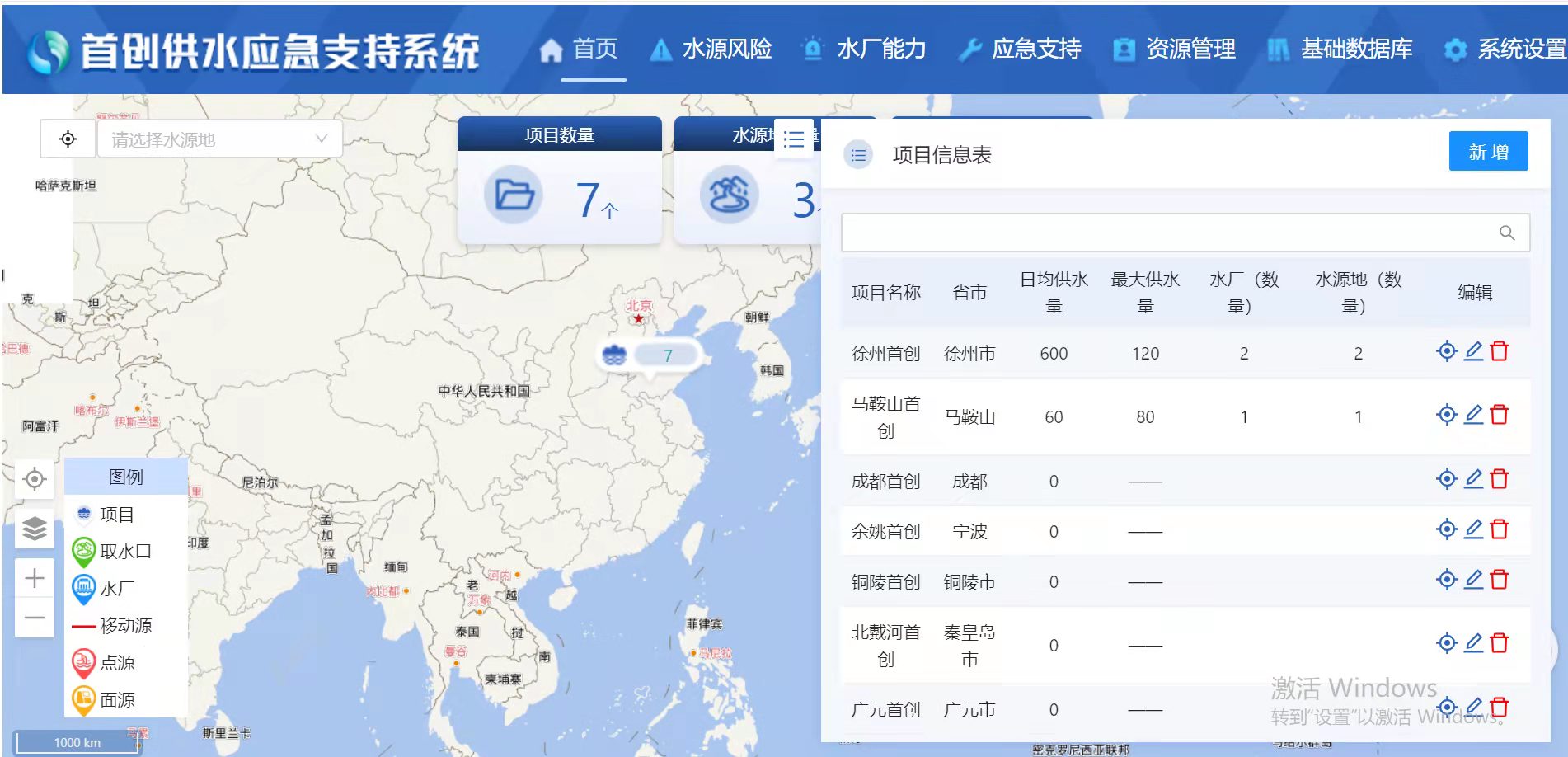Select 取水口 legend entry
The height and width of the screenshot is (757, 1568).
tap(113, 552)
